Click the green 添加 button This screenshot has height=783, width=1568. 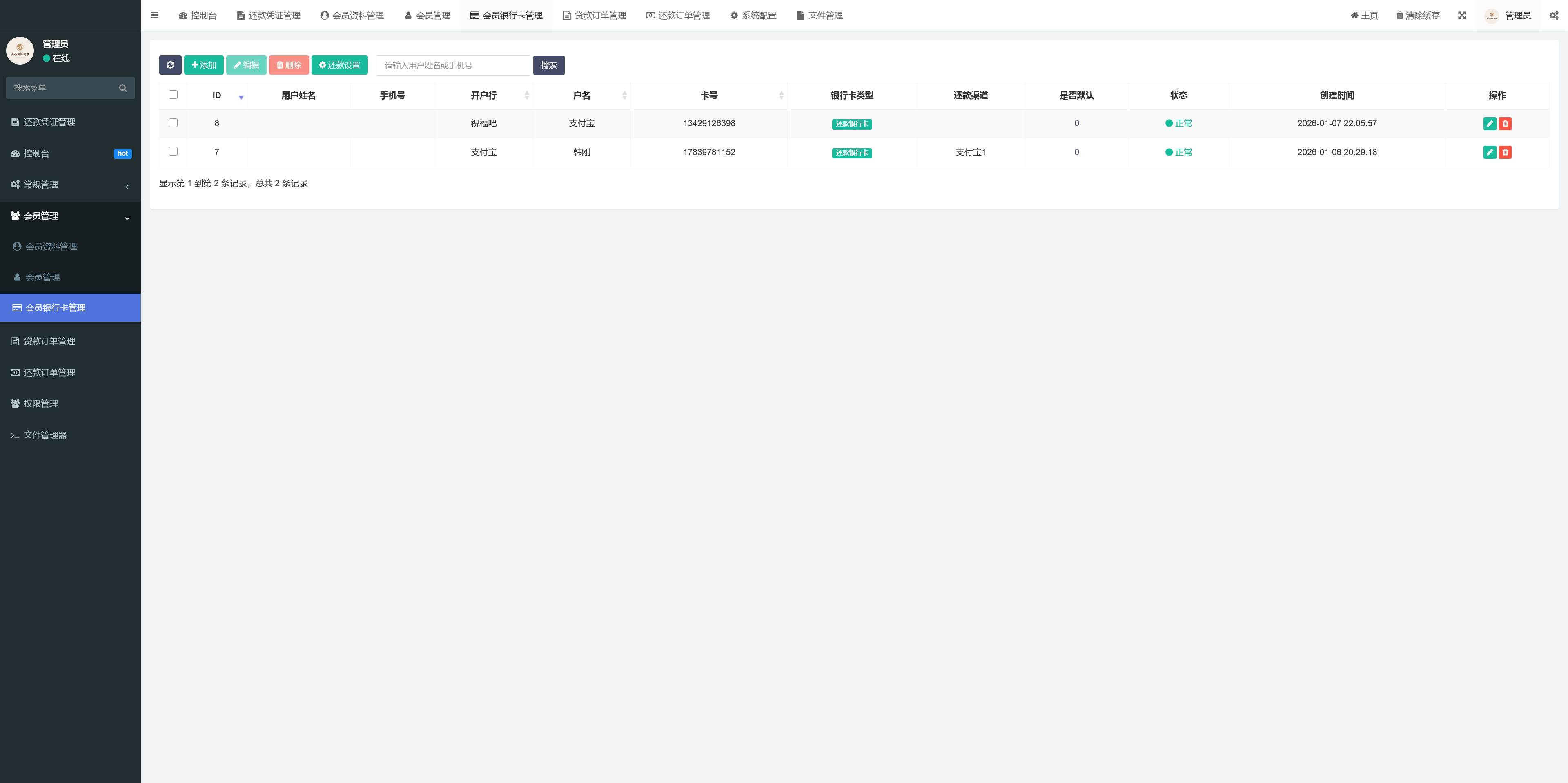click(x=203, y=65)
